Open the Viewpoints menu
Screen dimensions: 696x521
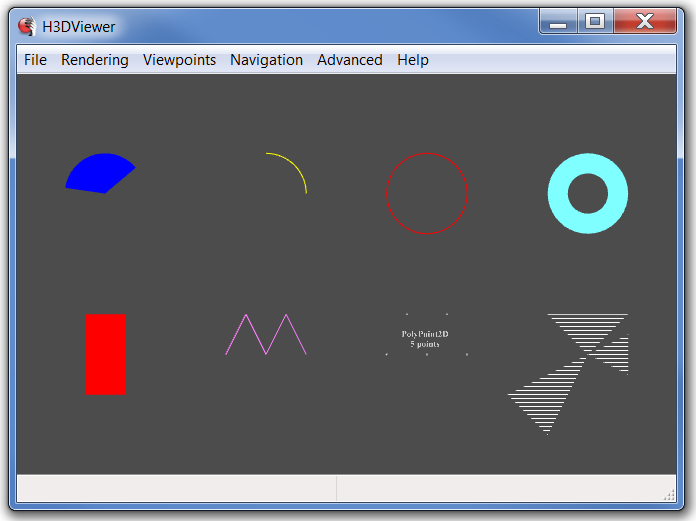[179, 60]
